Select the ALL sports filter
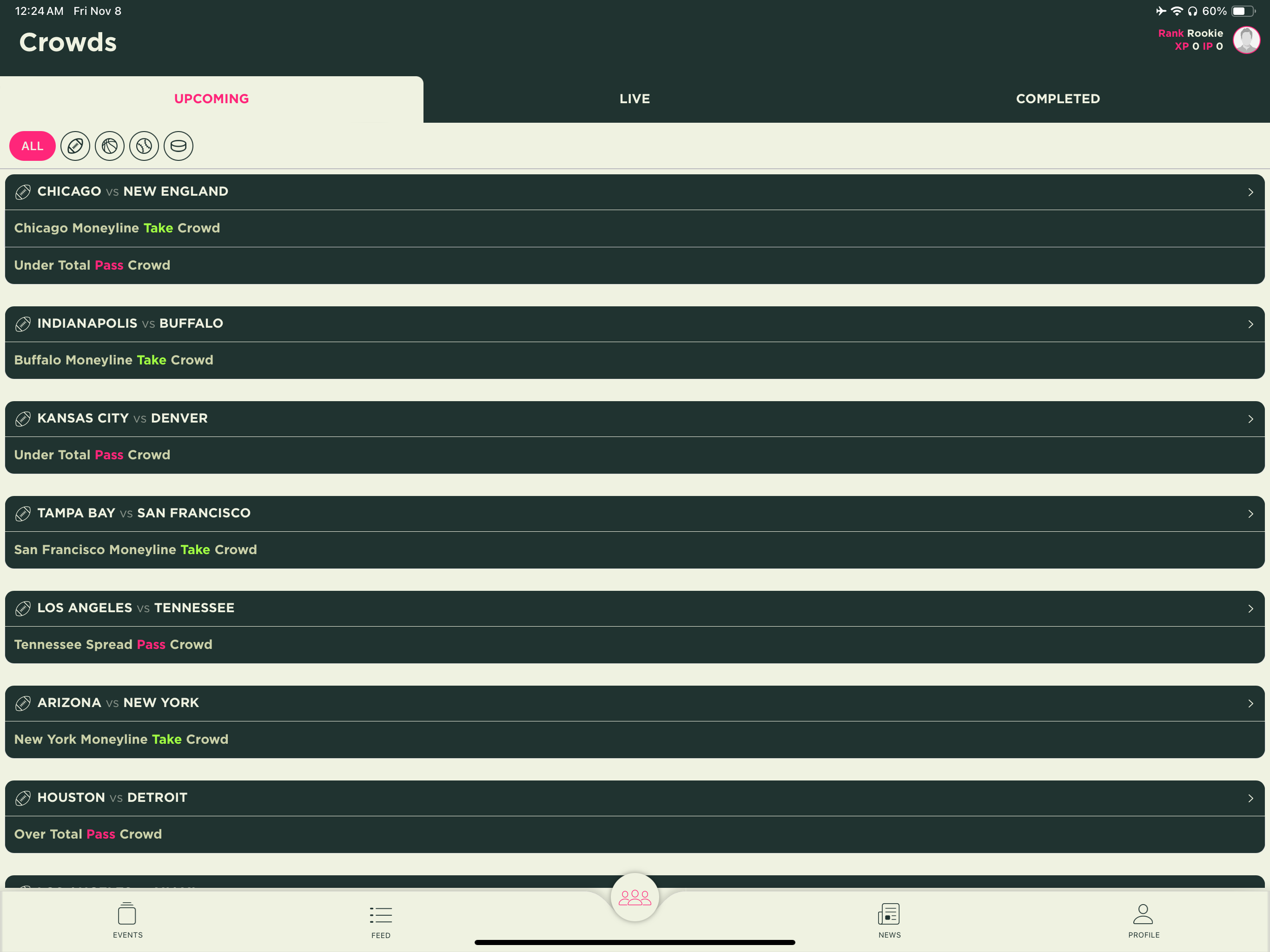Image resolution: width=1270 pixels, height=952 pixels. 32,146
